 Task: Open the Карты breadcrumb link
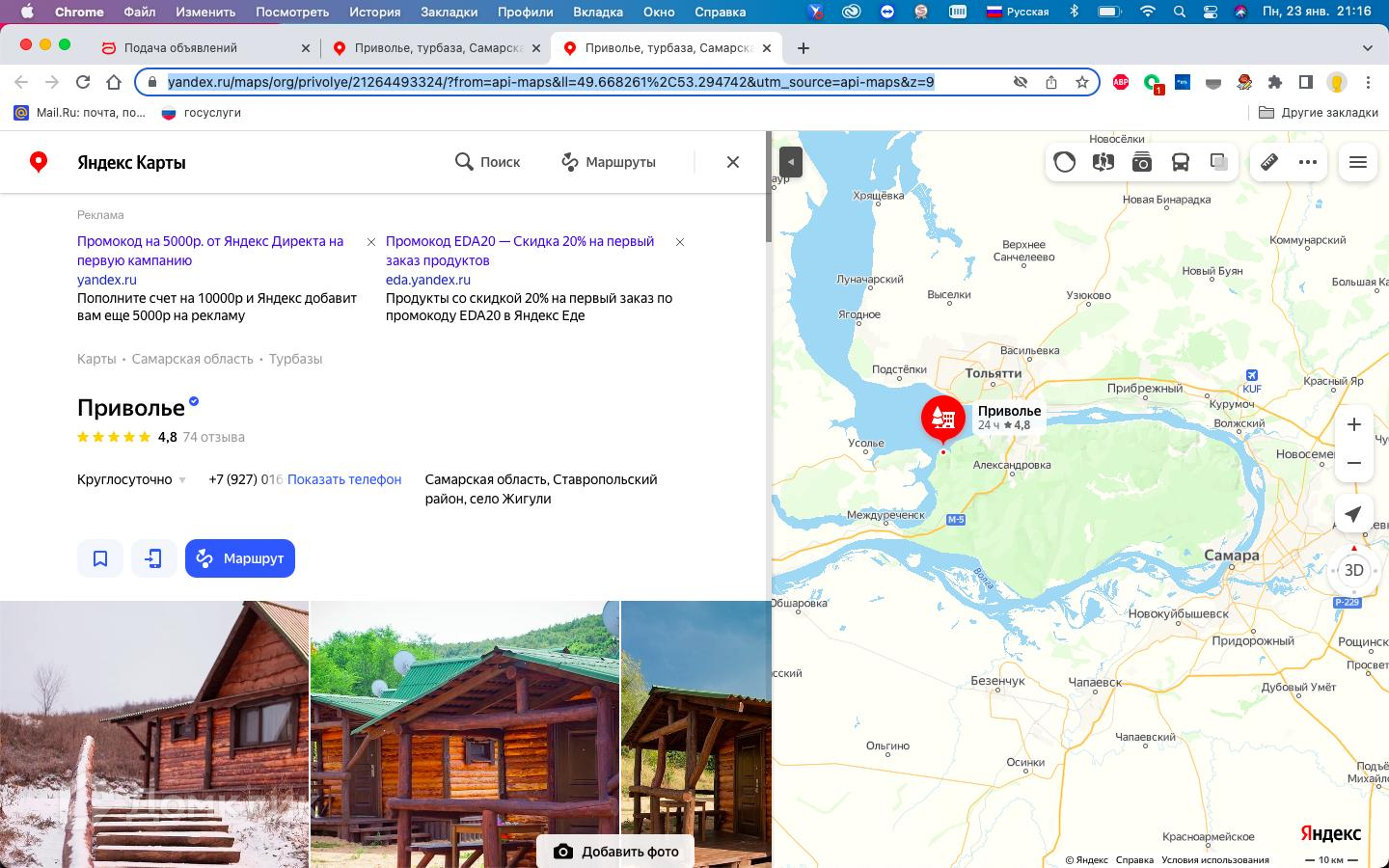pos(96,359)
